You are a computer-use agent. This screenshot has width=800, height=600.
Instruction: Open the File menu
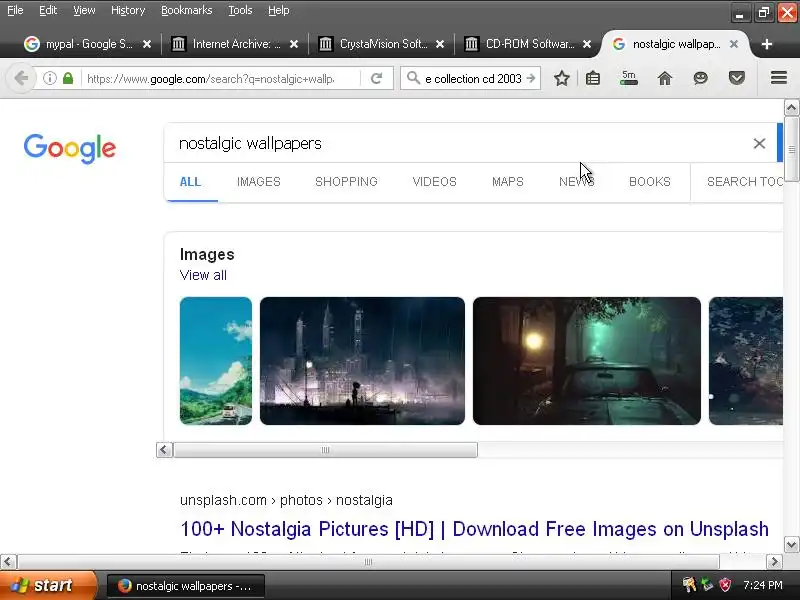click(x=15, y=10)
